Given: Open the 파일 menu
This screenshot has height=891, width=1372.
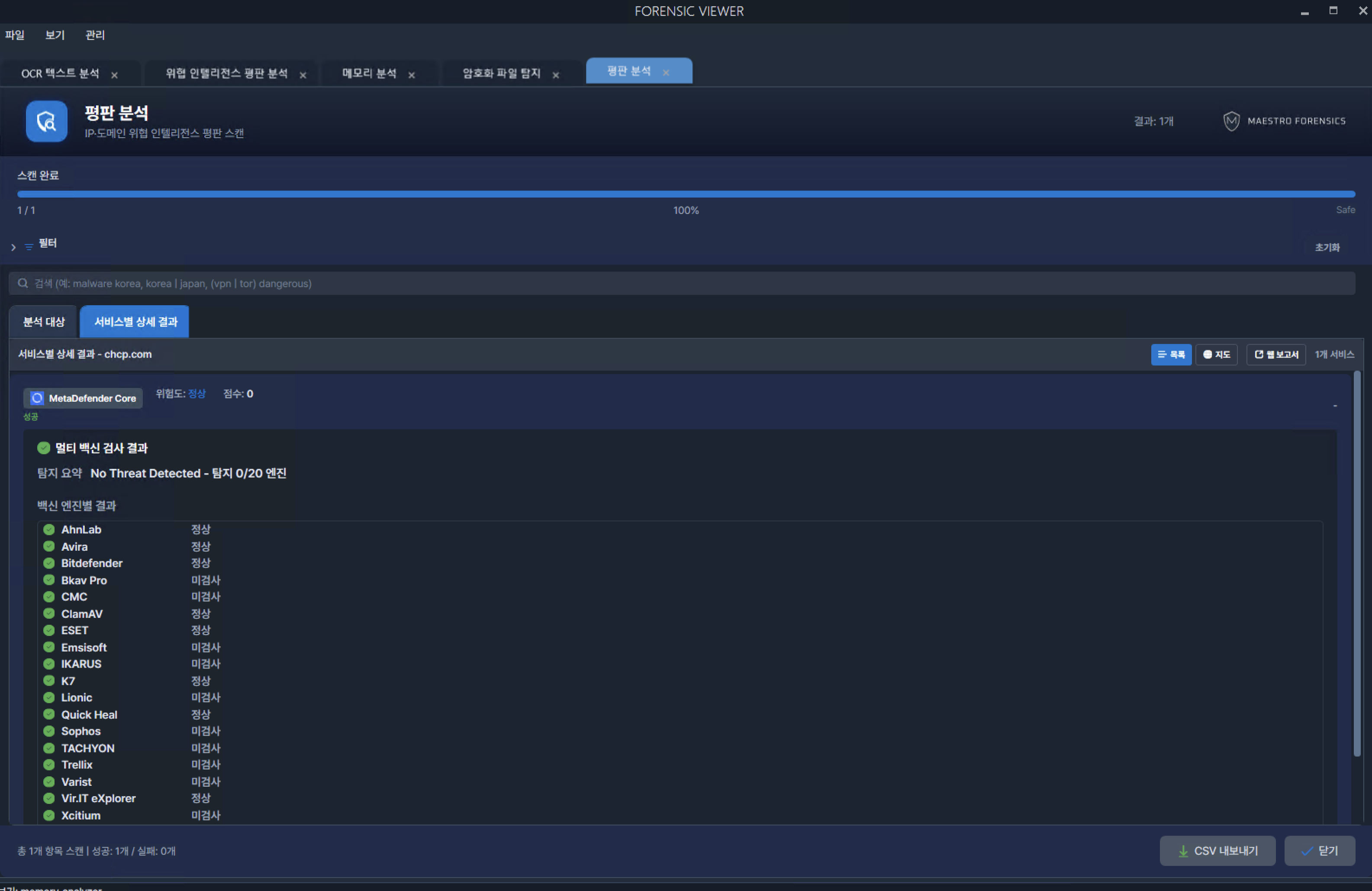Looking at the screenshot, I should [15, 35].
